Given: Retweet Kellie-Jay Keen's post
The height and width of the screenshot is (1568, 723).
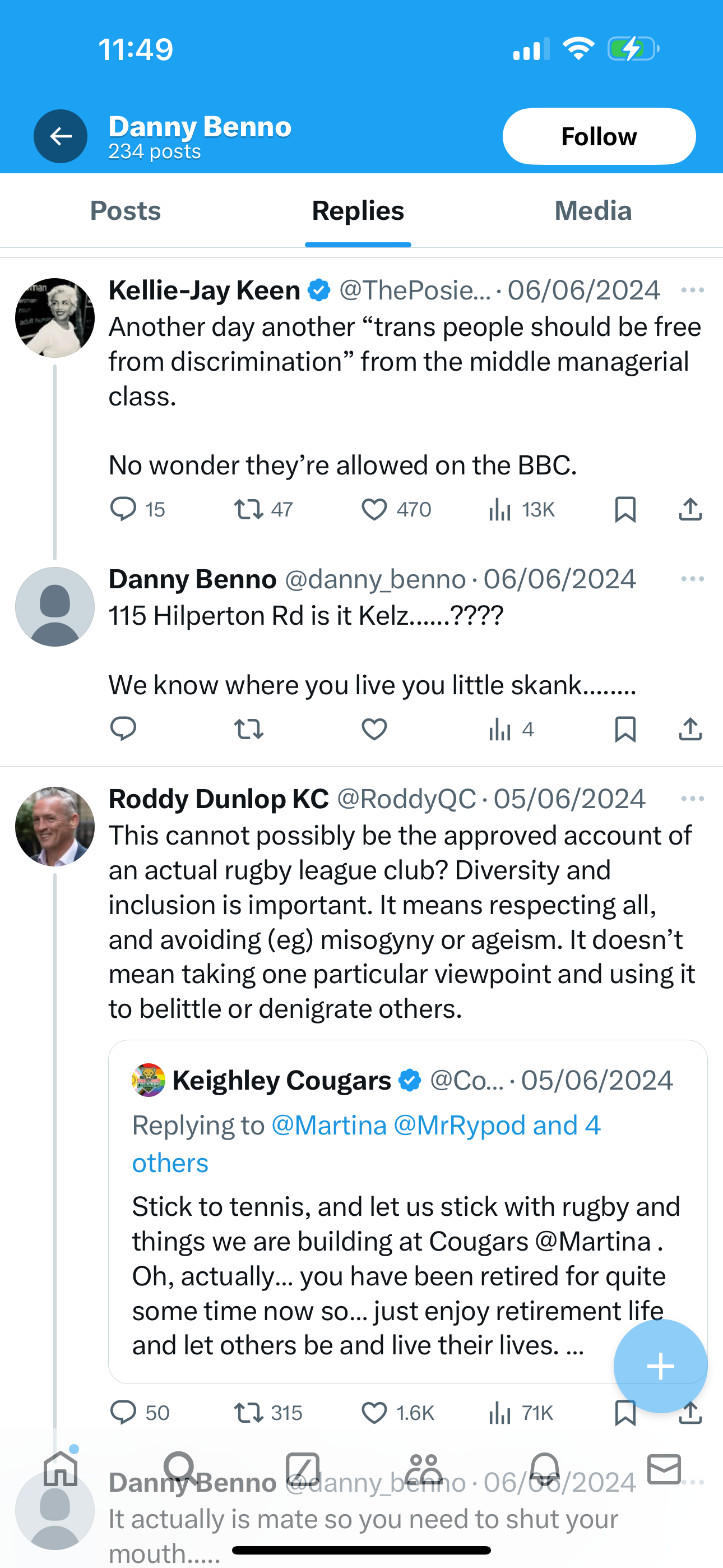Looking at the screenshot, I should click(249, 509).
